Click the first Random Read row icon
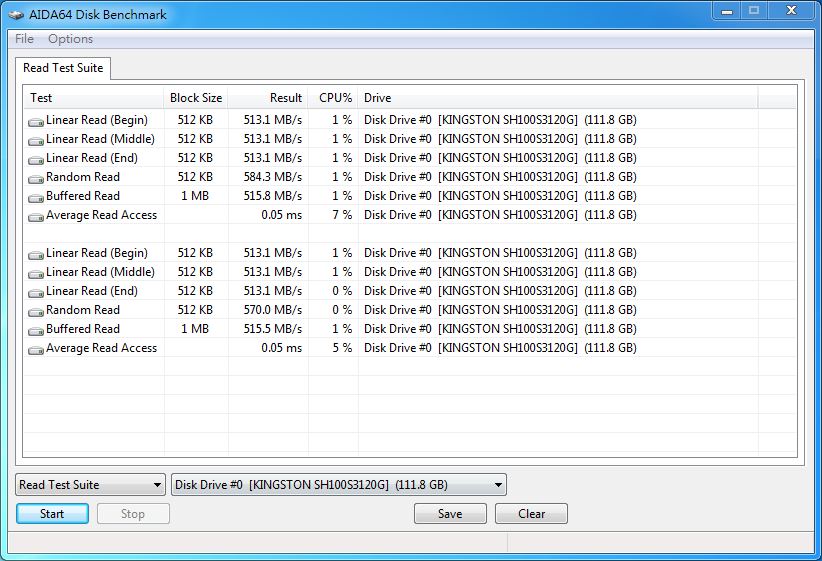This screenshot has width=822, height=561. [x=36, y=178]
